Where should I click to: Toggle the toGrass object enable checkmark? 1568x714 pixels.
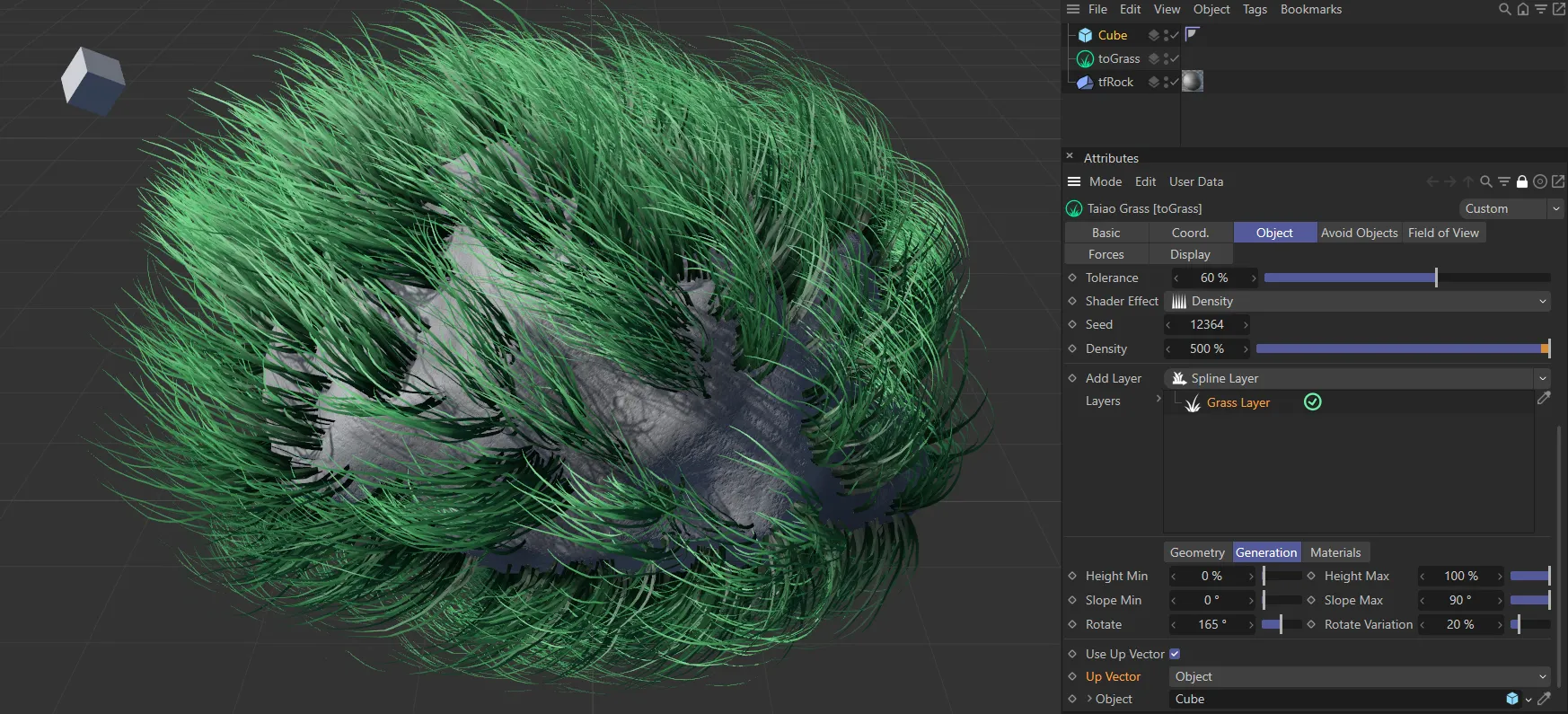(x=1174, y=59)
